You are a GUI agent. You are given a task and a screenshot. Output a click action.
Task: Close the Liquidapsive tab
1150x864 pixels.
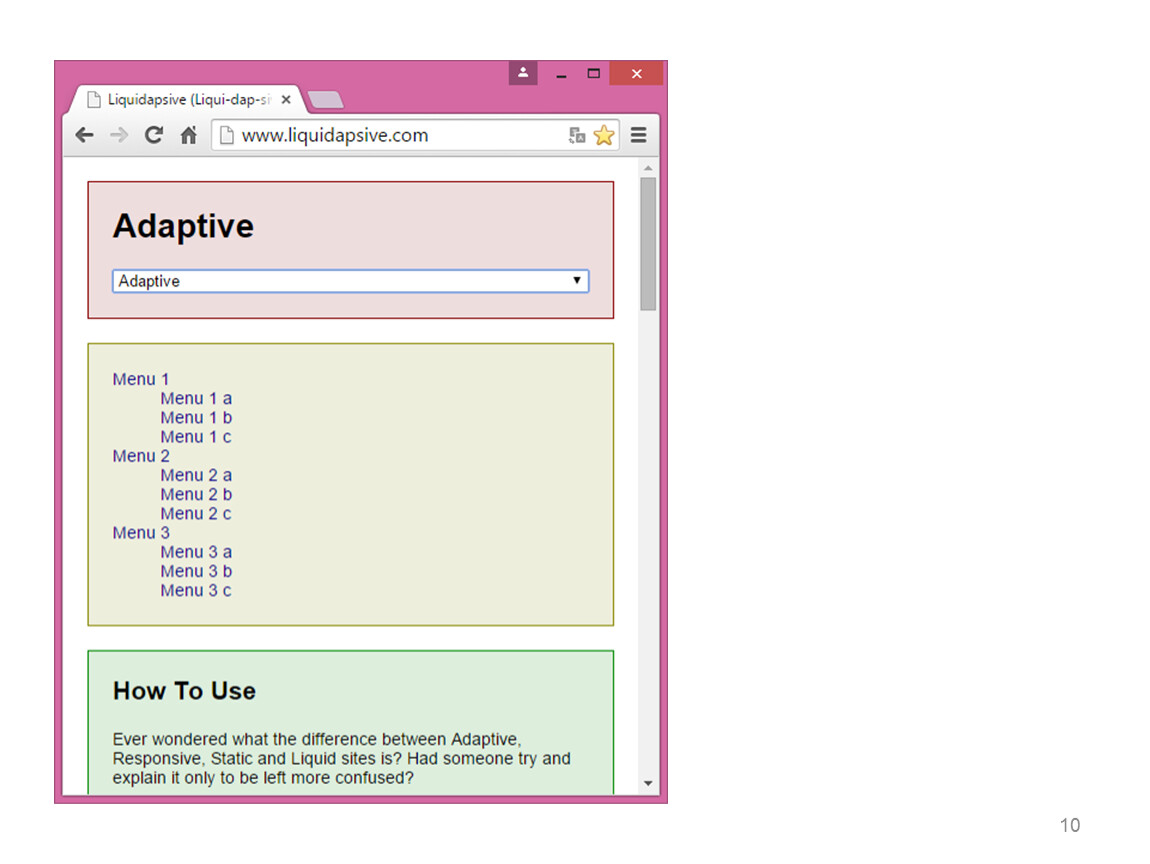tap(286, 100)
